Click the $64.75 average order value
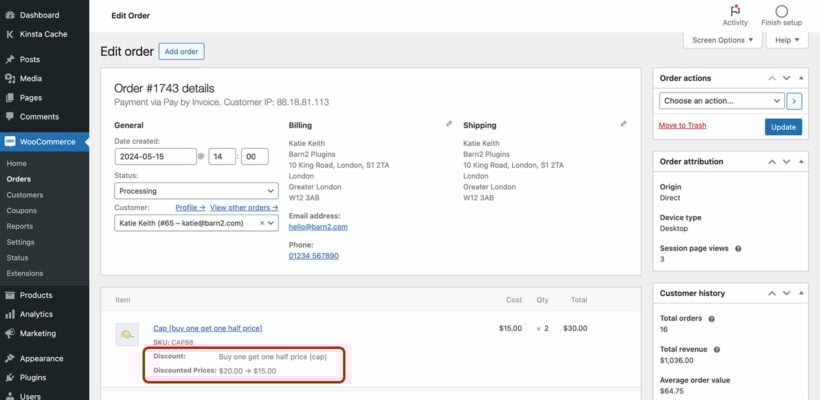 pos(672,391)
